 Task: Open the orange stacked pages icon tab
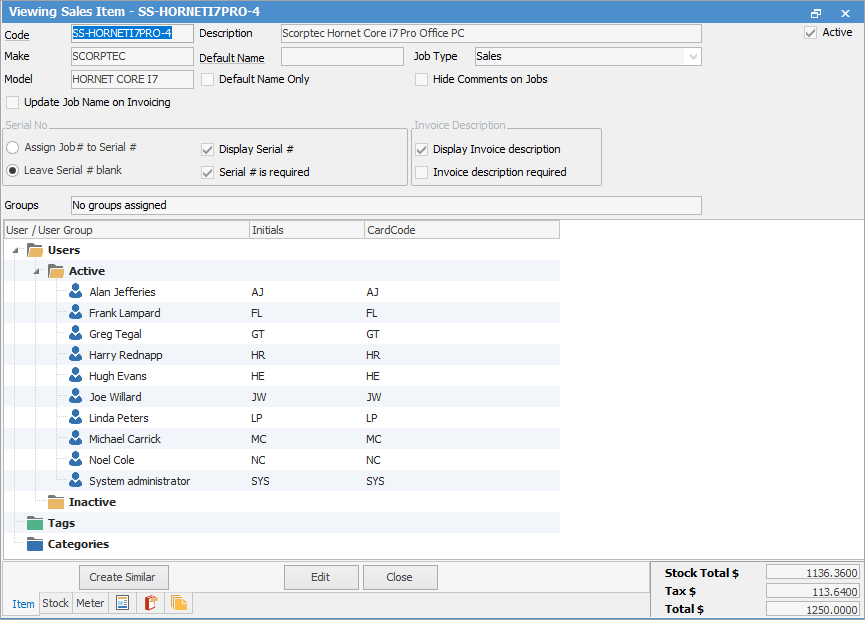coord(179,603)
